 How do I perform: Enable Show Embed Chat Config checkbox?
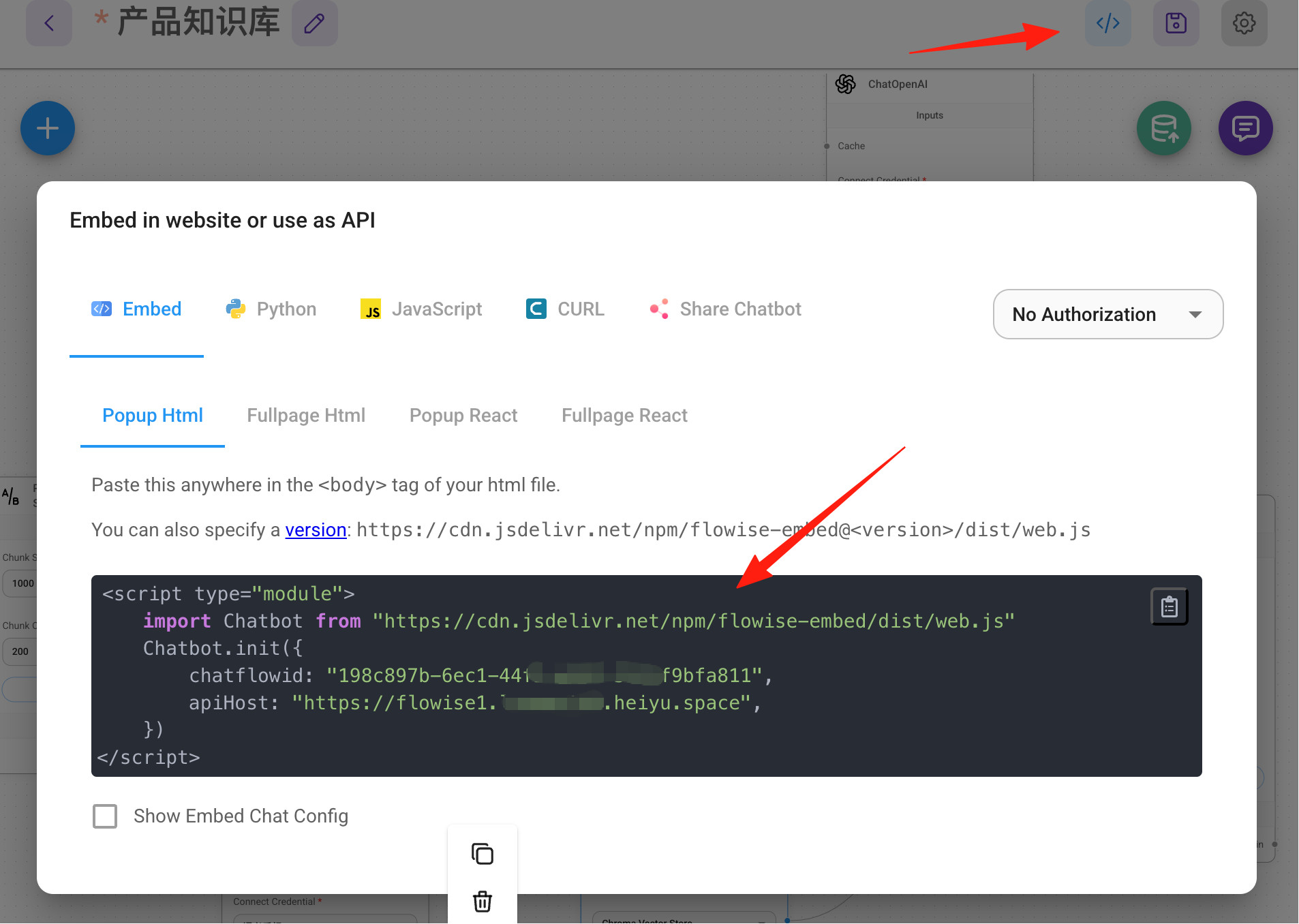[x=105, y=816]
